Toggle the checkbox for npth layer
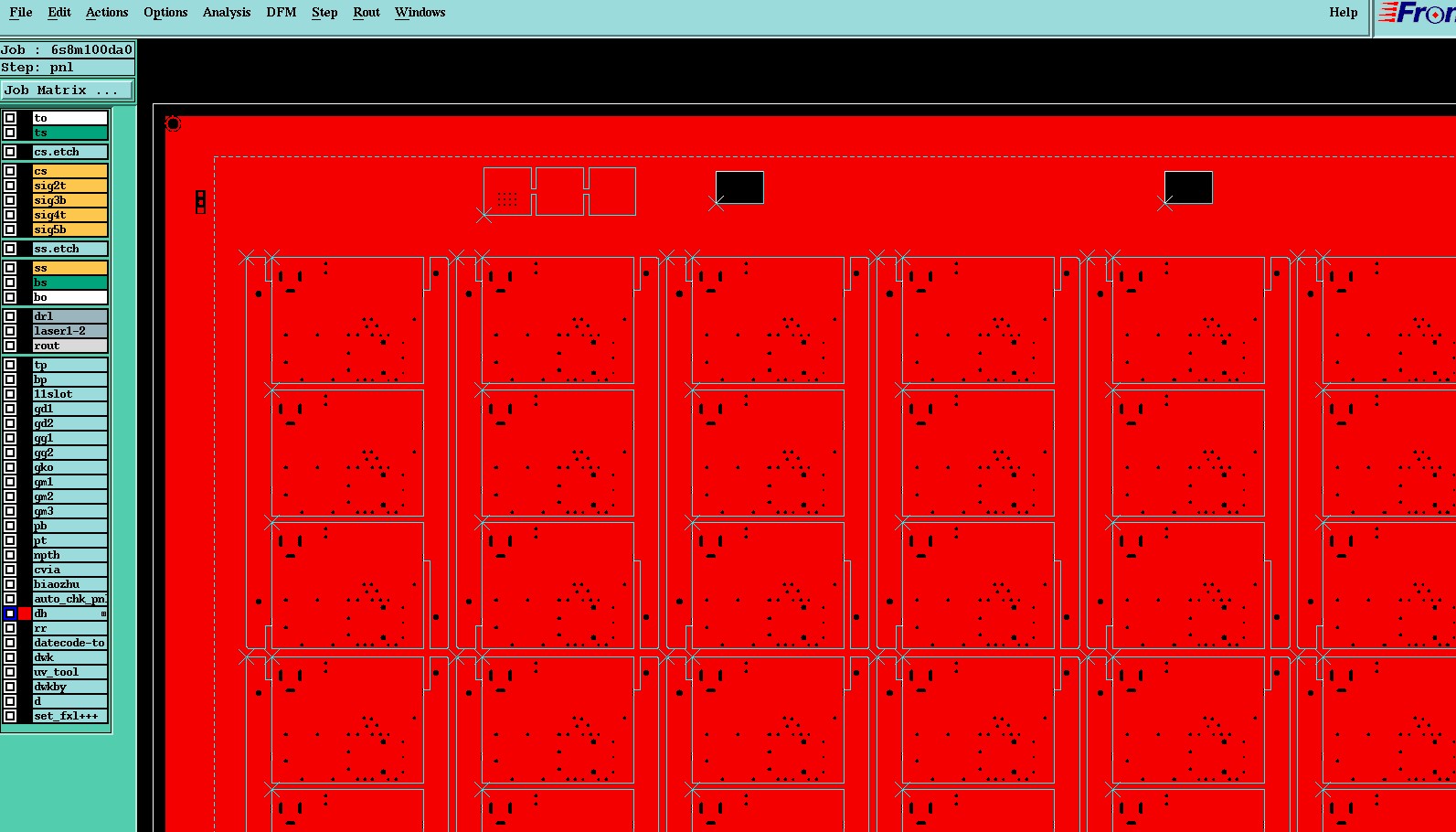This screenshot has width=1456, height=832. click(x=10, y=555)
